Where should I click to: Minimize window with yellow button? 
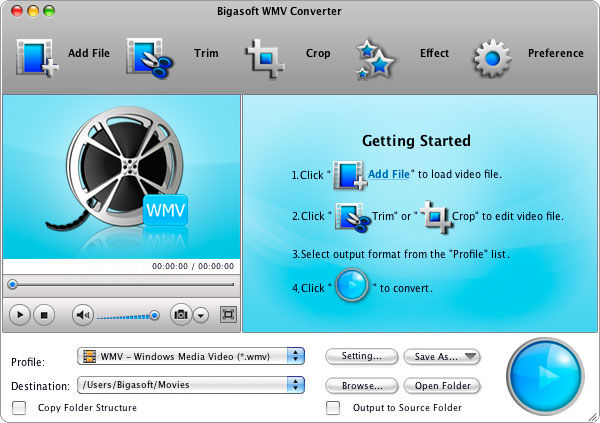pyautogui.click(x=33, y=11)
